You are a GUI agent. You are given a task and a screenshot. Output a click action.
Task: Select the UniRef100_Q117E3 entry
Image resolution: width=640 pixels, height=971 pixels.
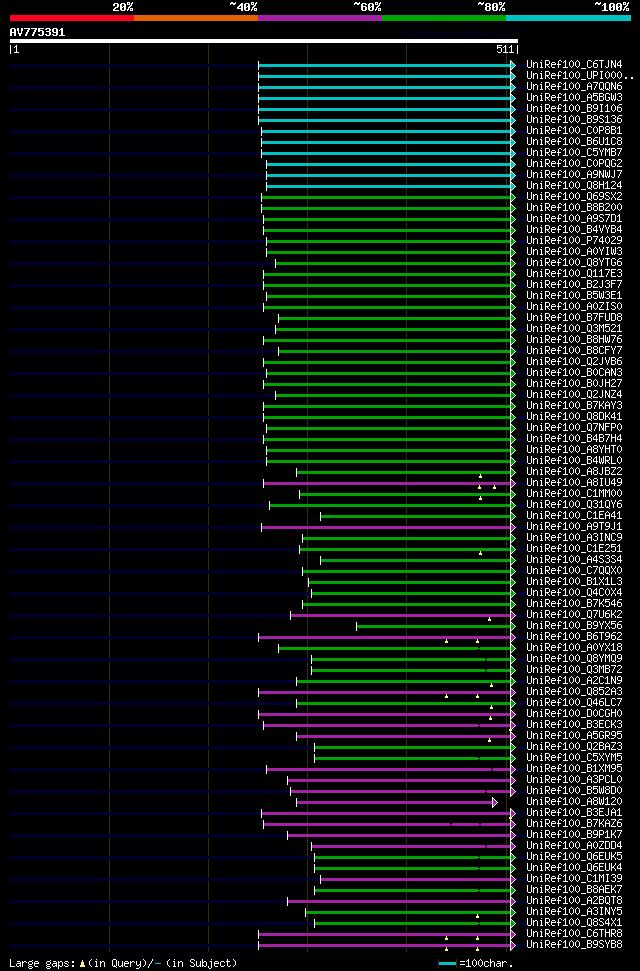(574, 274)
